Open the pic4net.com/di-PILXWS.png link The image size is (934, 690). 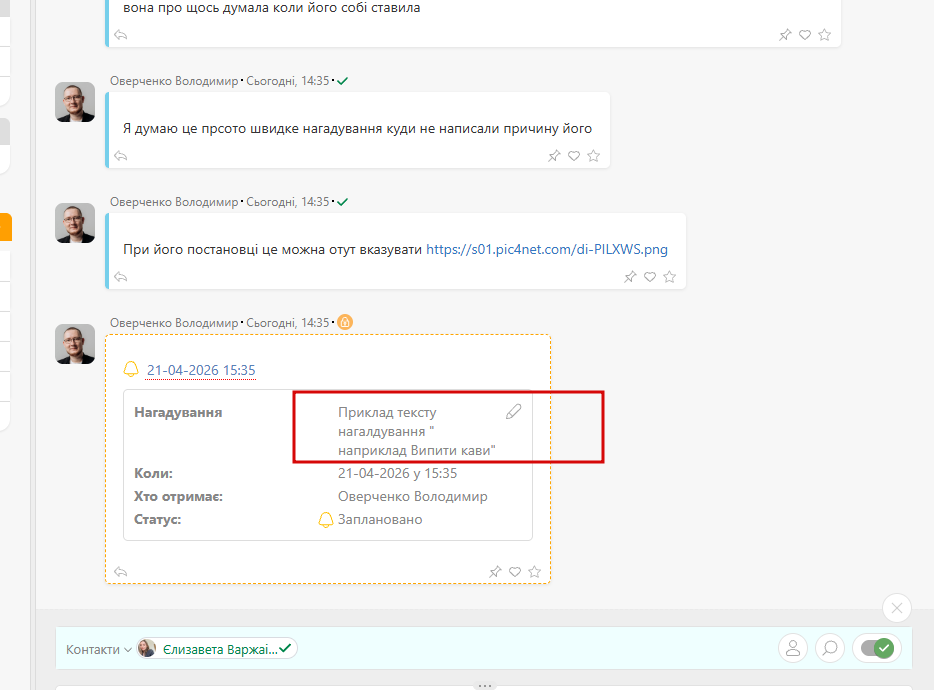(x=547, y=249)
